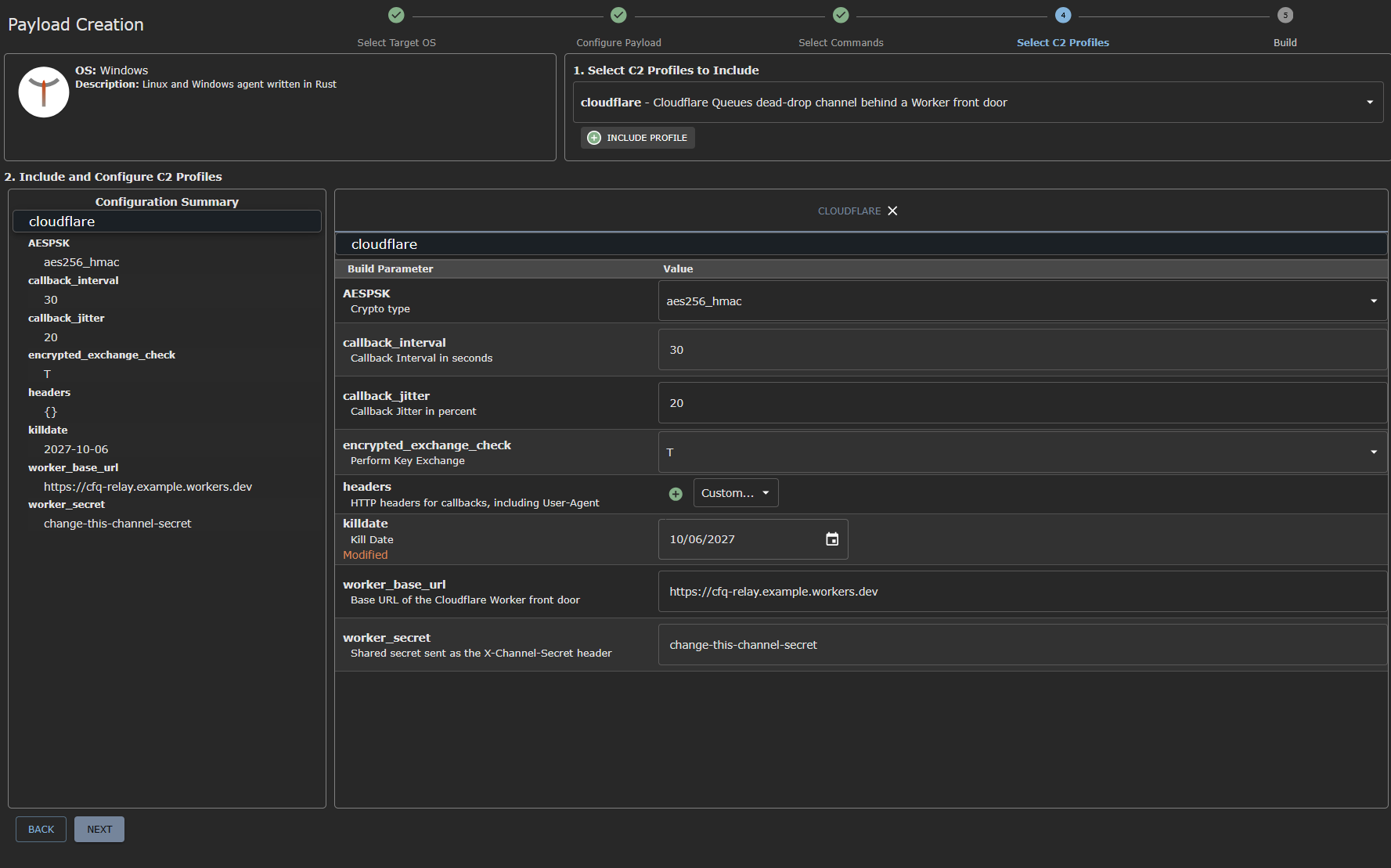Click the INCLUDE PROFILE button

(x=637, y=138)
